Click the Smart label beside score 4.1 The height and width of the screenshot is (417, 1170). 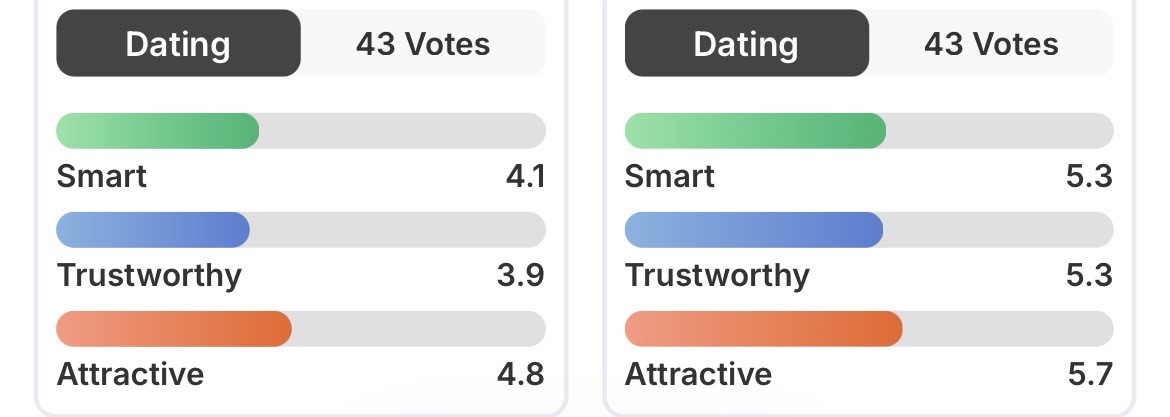pos(102,177)
